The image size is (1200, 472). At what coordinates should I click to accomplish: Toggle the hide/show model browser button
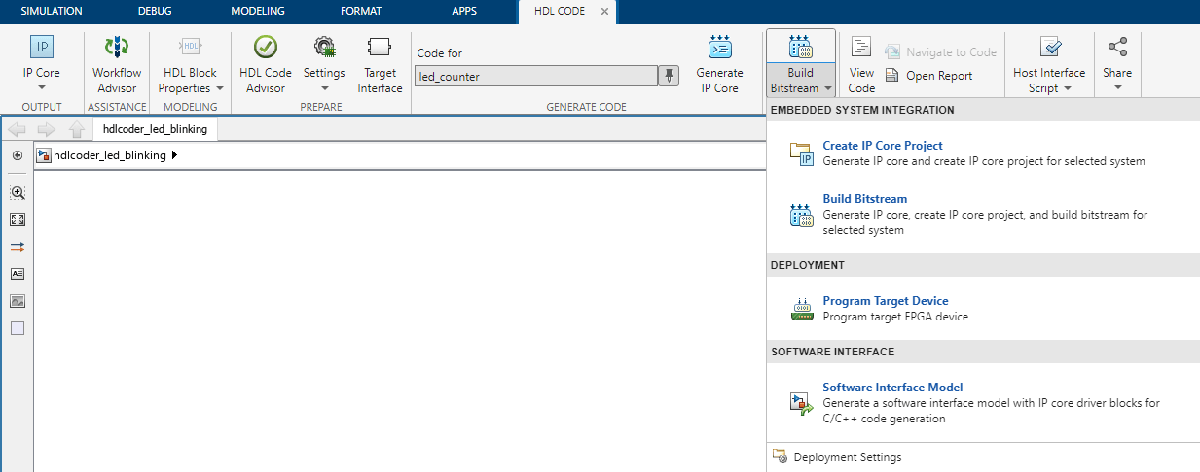pos(17,155)
